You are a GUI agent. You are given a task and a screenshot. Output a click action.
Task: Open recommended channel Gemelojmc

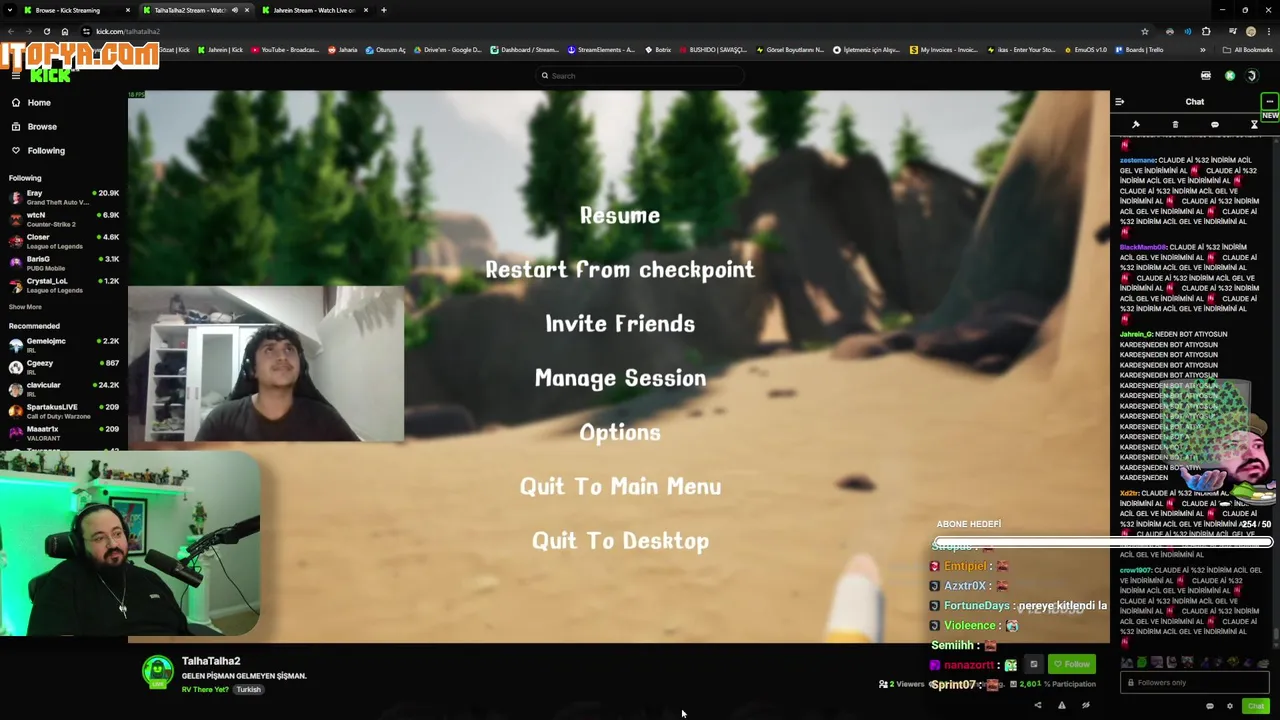pyautogui.click(x=64, y=345)
